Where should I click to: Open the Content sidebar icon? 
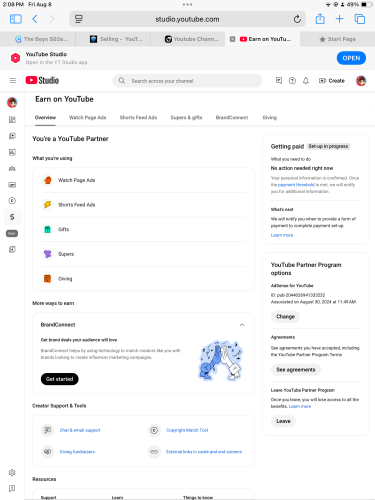click(12, 136)
